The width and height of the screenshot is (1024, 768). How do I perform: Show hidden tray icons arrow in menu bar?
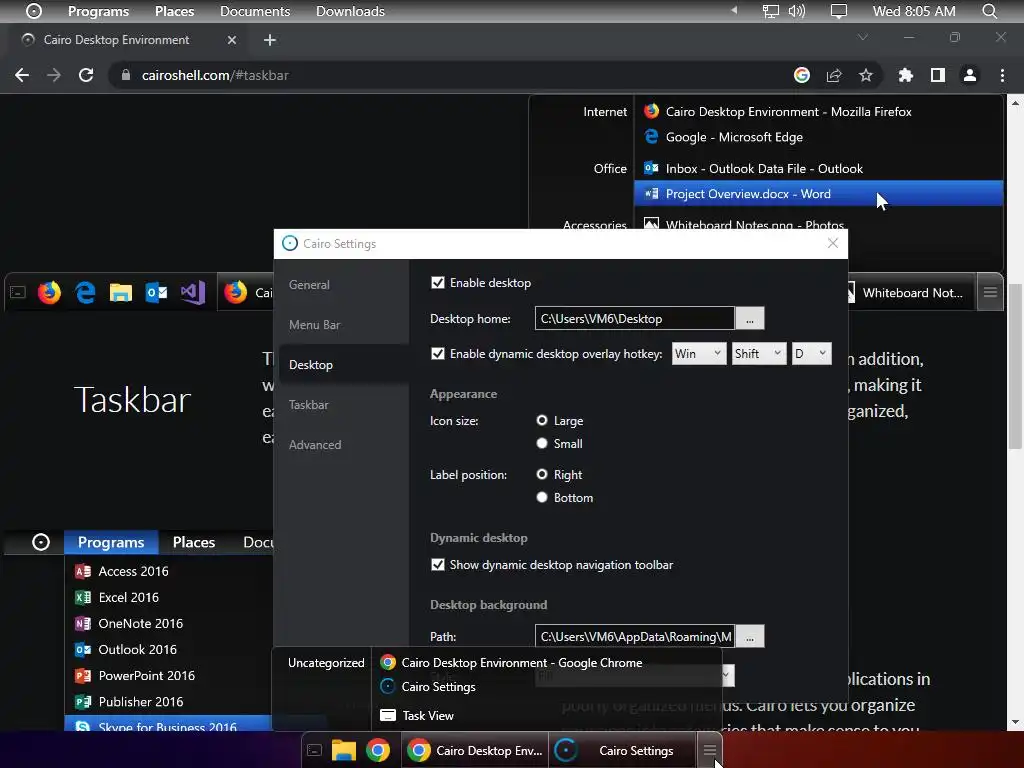734,11
